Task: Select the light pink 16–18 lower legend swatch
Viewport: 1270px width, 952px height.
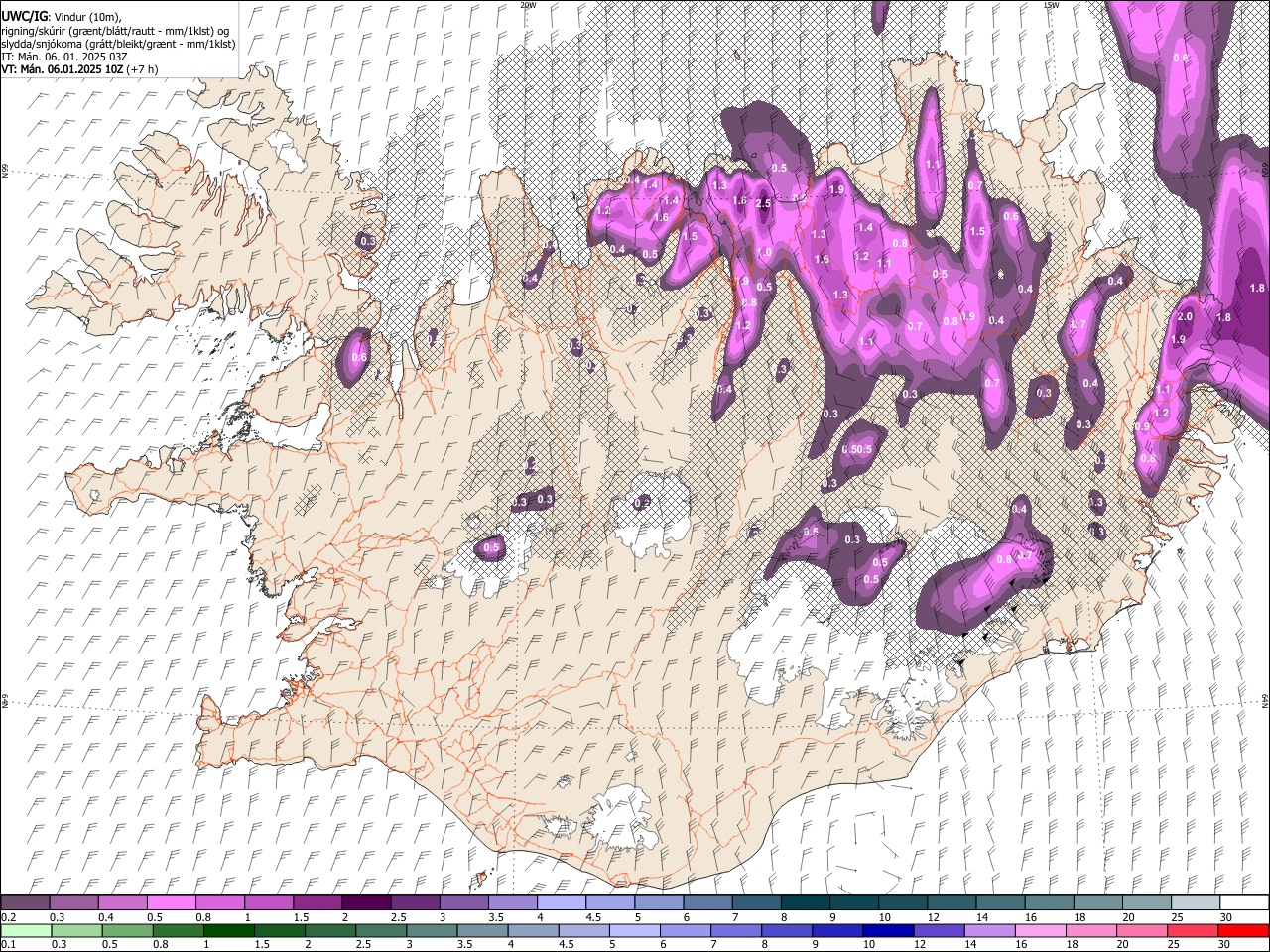Action: coord(1043,930)
